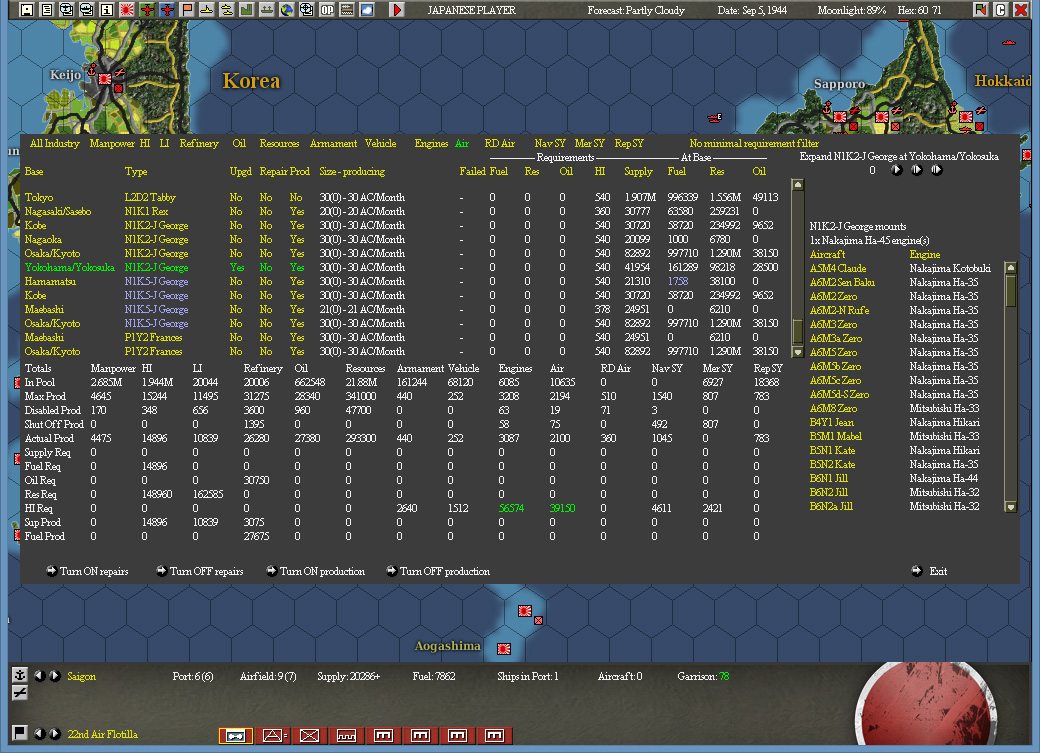Click the ships silhouette toolbar icon
1040x753 pixels.
pyautogui.click(x=227, y=10)
